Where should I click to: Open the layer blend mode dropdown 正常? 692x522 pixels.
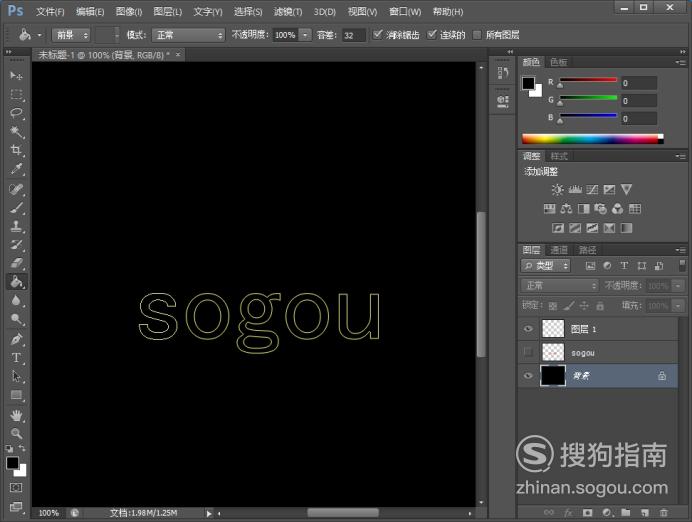pyautogui.click(x=560, y=285)
